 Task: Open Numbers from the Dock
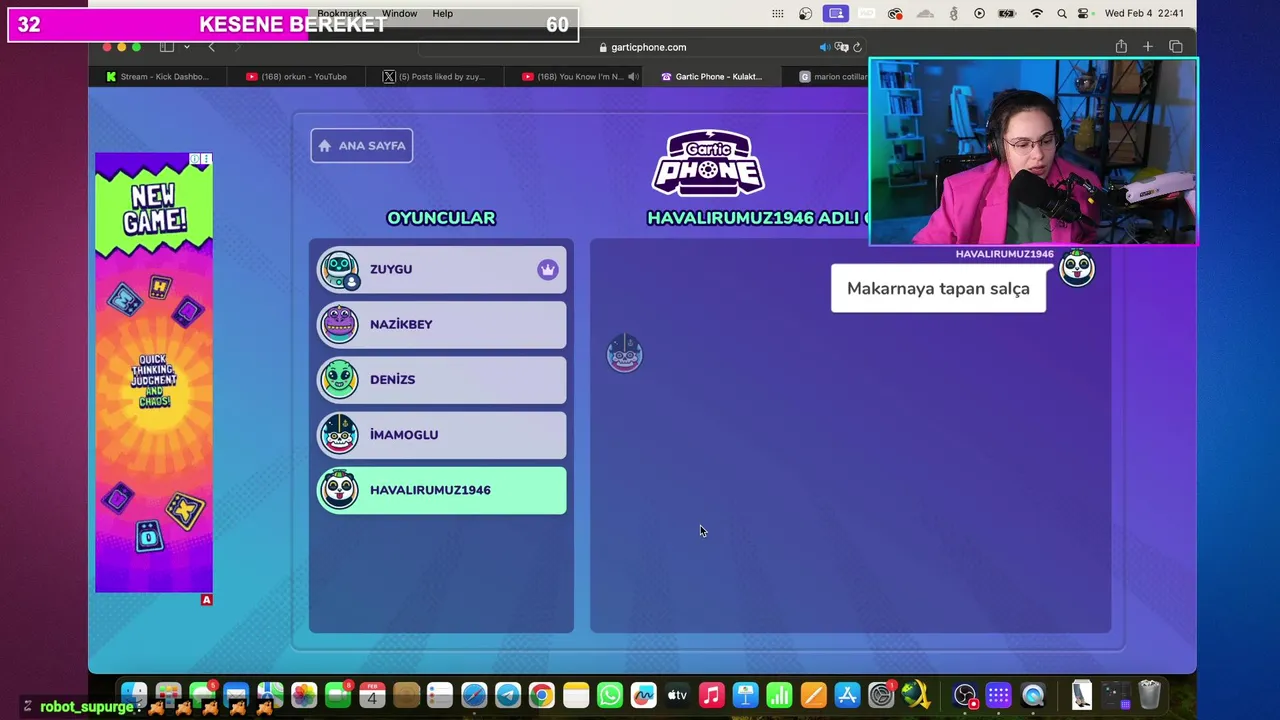pos(780,695)
